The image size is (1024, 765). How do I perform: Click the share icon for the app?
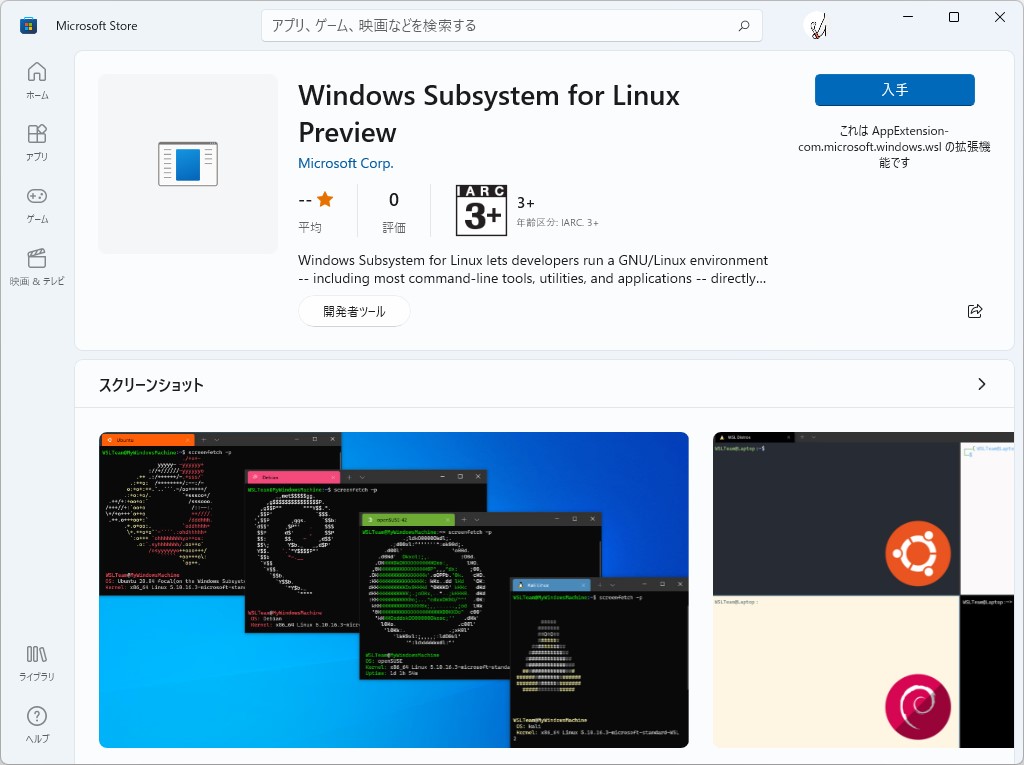tap(975, 311)
